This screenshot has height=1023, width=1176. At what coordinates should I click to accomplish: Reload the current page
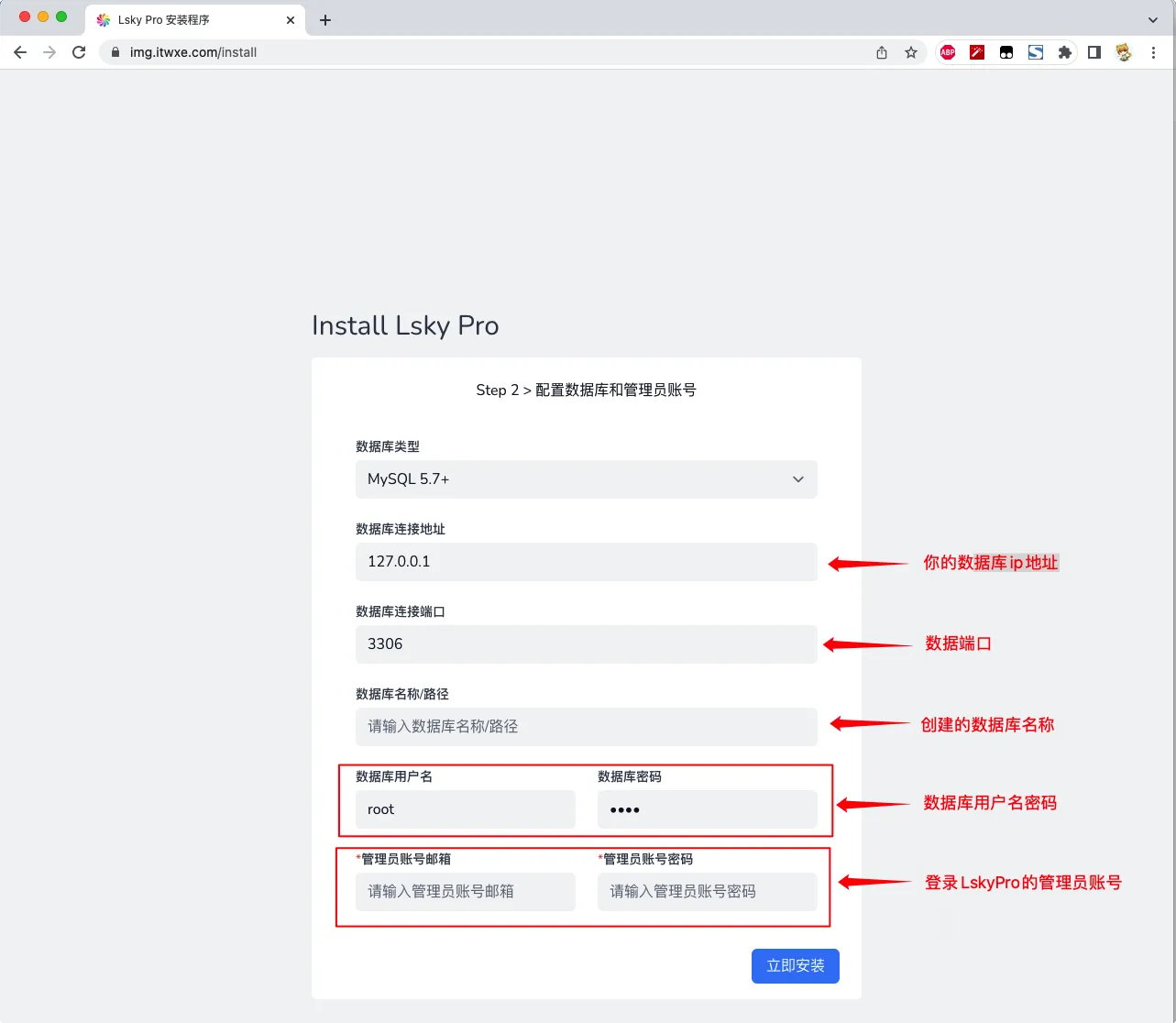click(79, 52)
